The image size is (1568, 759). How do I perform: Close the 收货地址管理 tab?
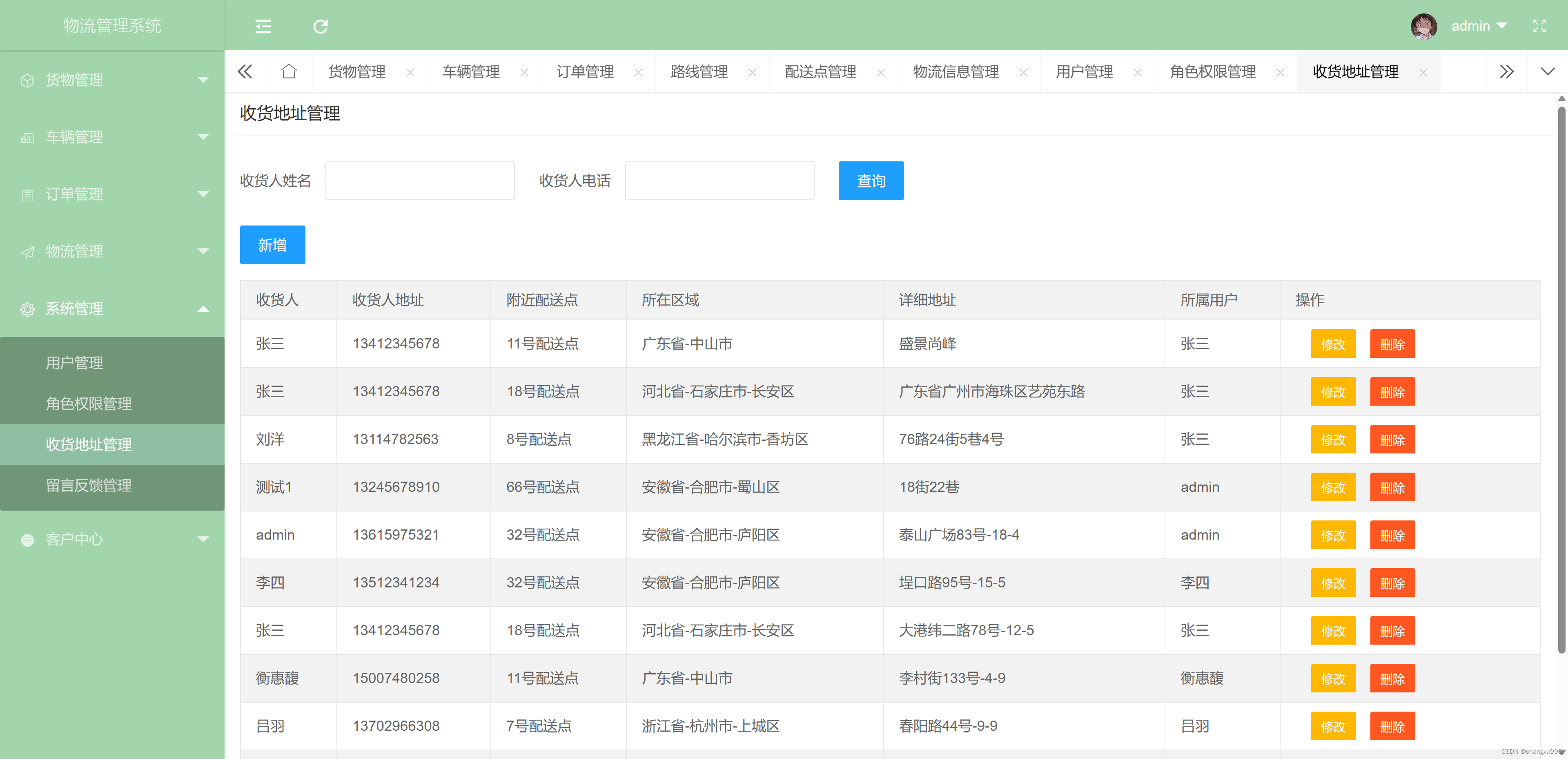(1423, 72)
